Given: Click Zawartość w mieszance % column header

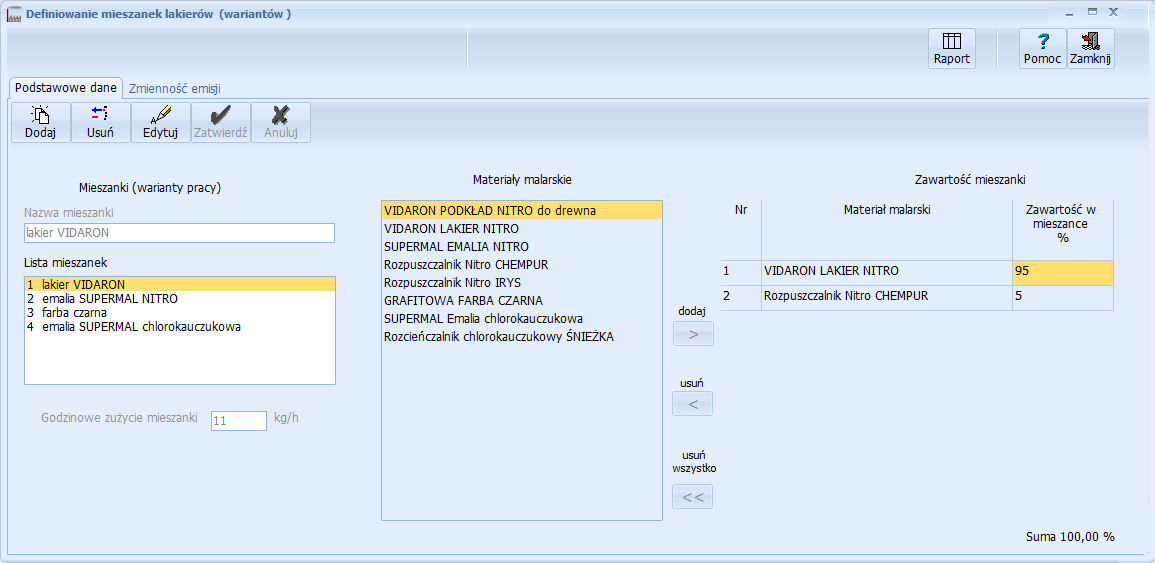Looking at the screenshot, I should click(x=1063, y=229).
